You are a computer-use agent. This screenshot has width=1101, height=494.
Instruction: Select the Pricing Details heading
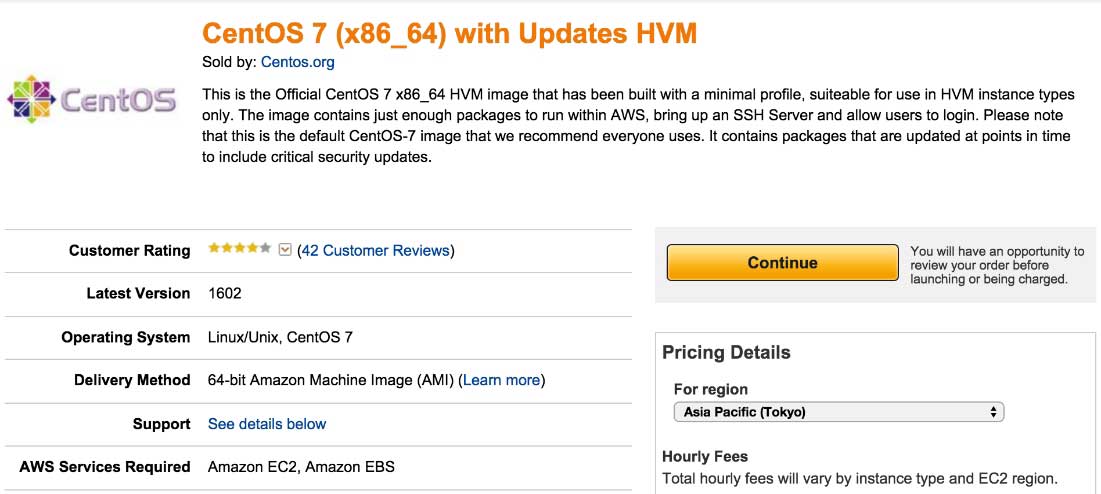[x=726, y=353]
